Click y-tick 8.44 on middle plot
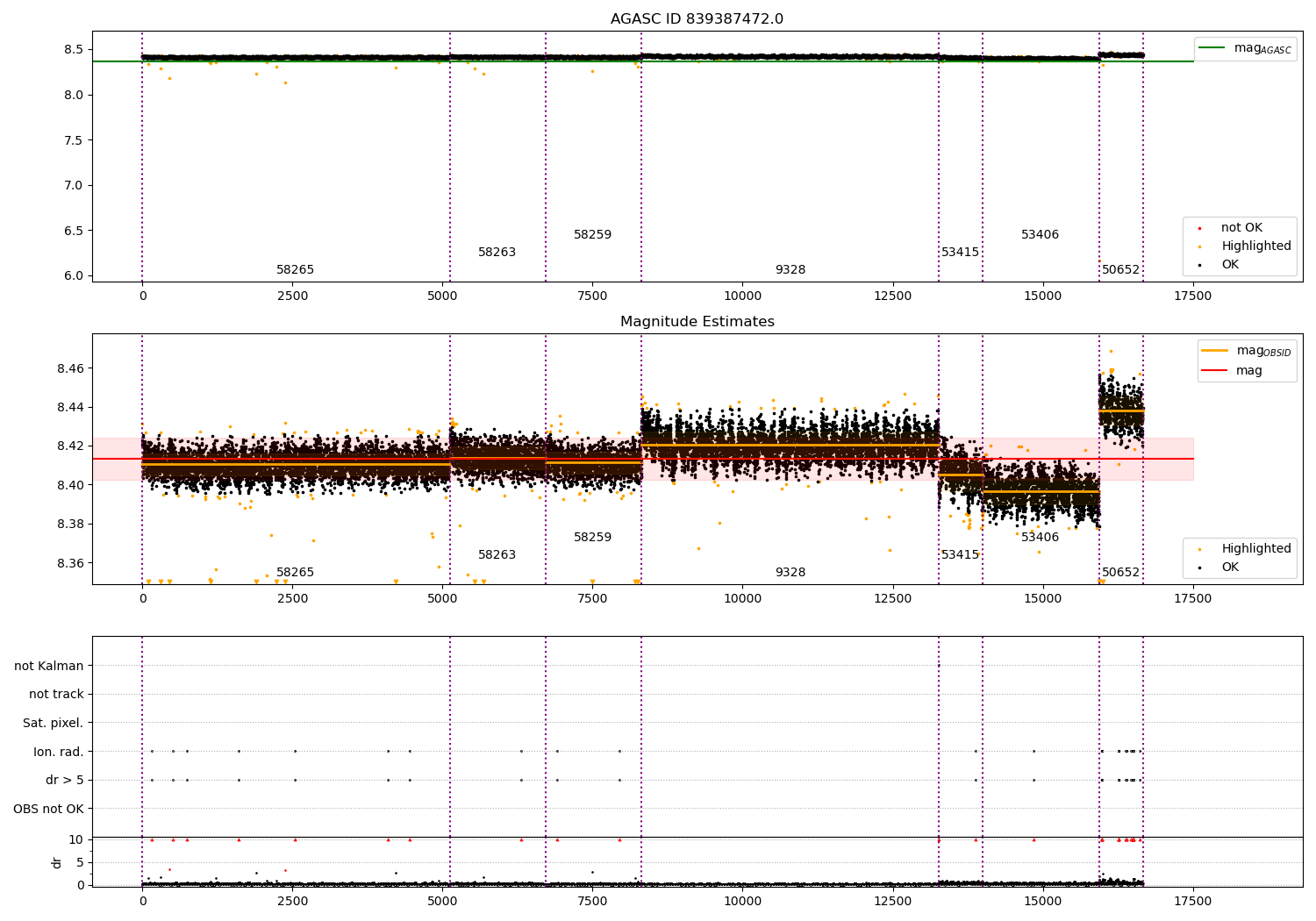Viewport: 1316px width, 921px height. point(70,407)
